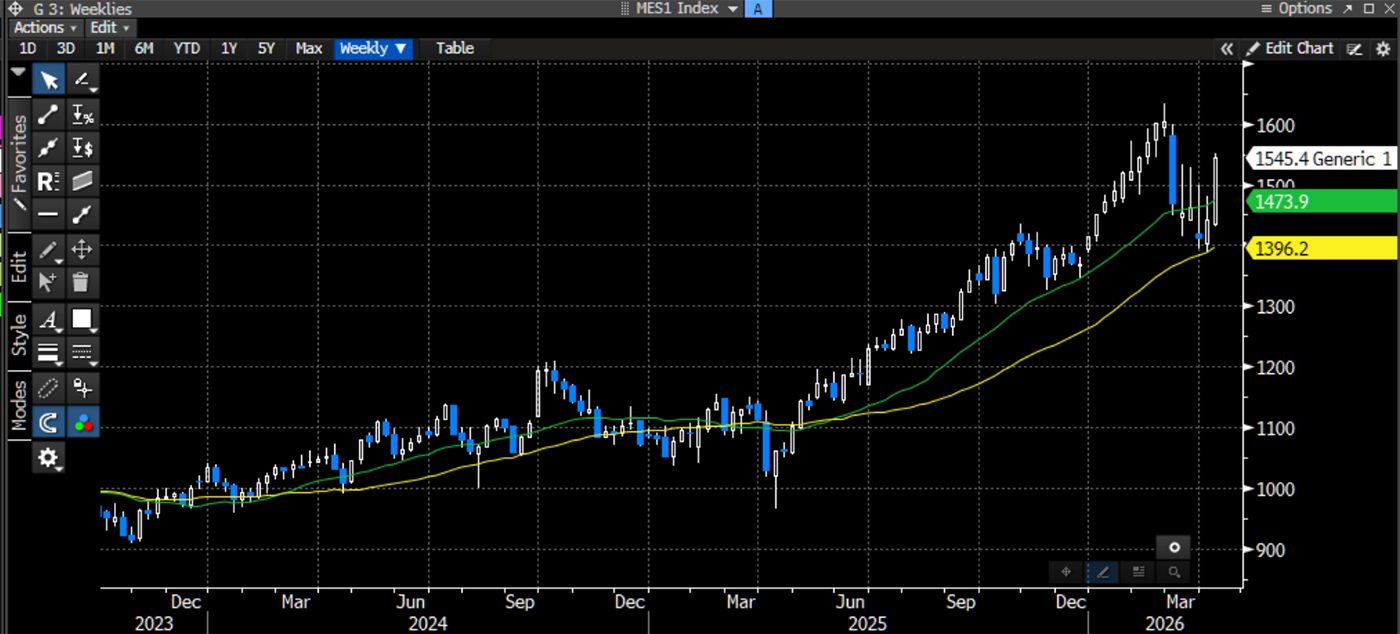Open the drawing settings gear at toolbar bottom
Viewport: 1400px width, 634px height.
pyautogui.click(x=47, y=457)
